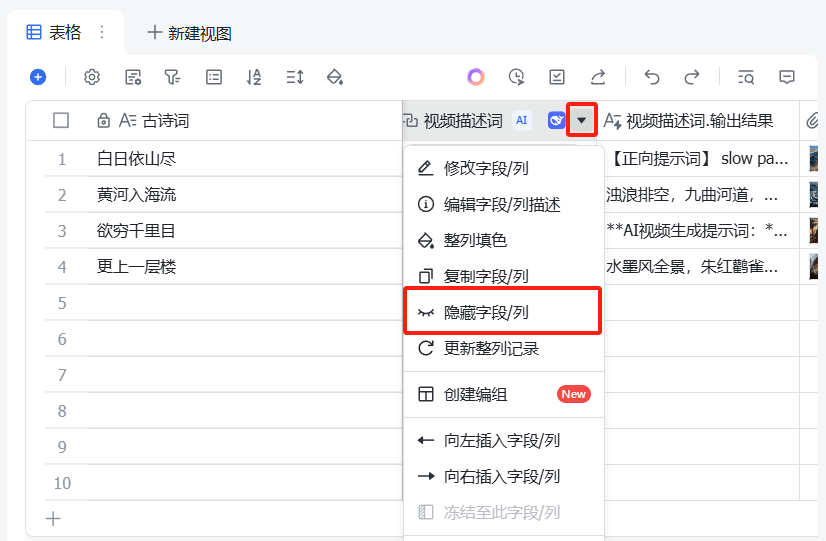Click output cell starting 浊浪排空

coord(702,194)
